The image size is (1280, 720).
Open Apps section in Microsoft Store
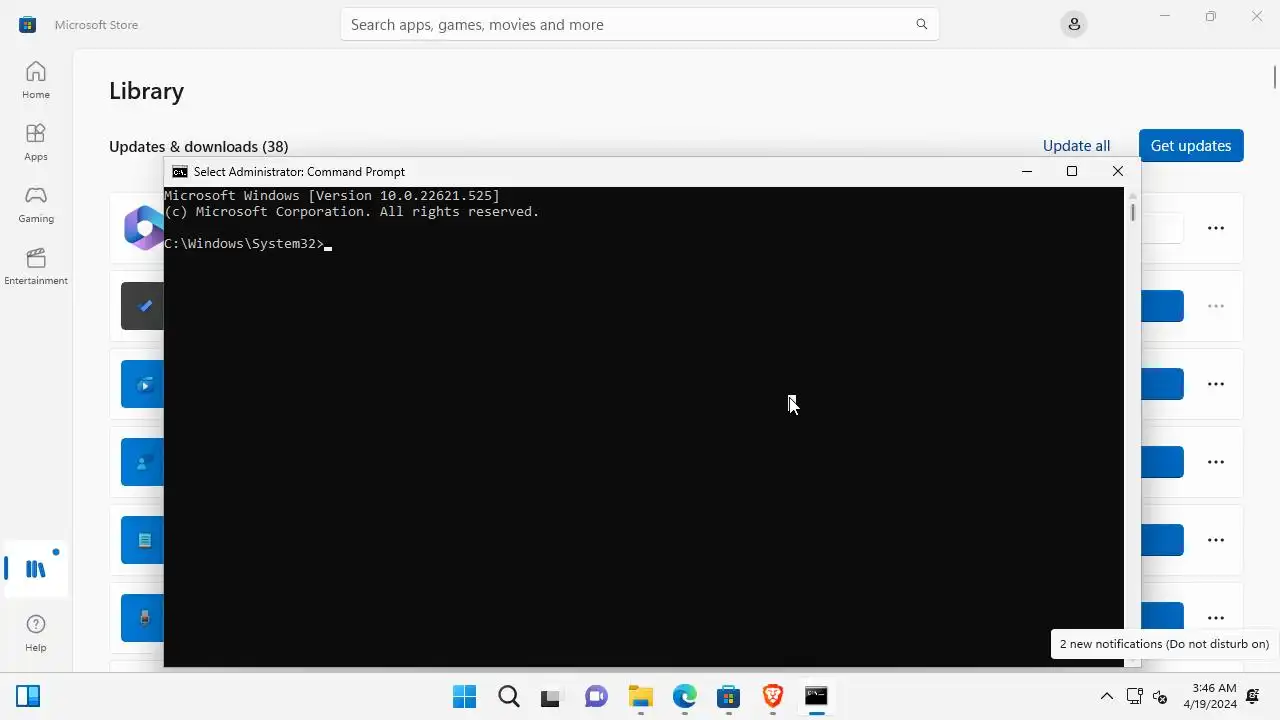(x=36, y=142)
